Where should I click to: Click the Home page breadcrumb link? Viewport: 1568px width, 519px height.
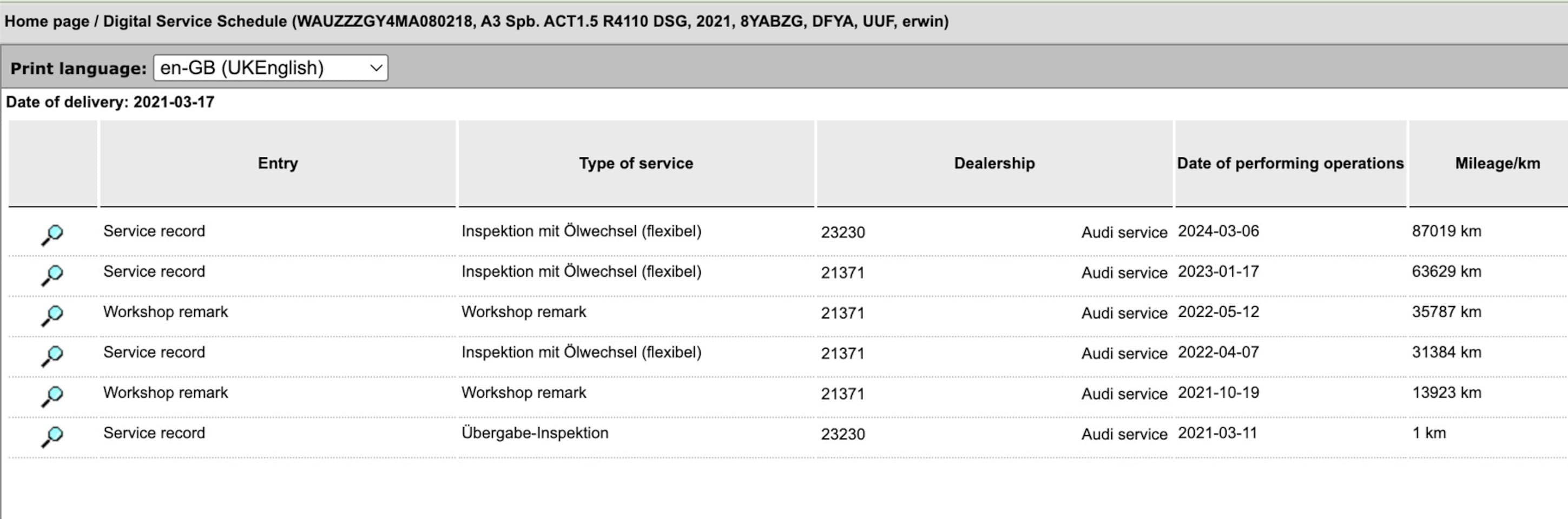coord(47,21)
